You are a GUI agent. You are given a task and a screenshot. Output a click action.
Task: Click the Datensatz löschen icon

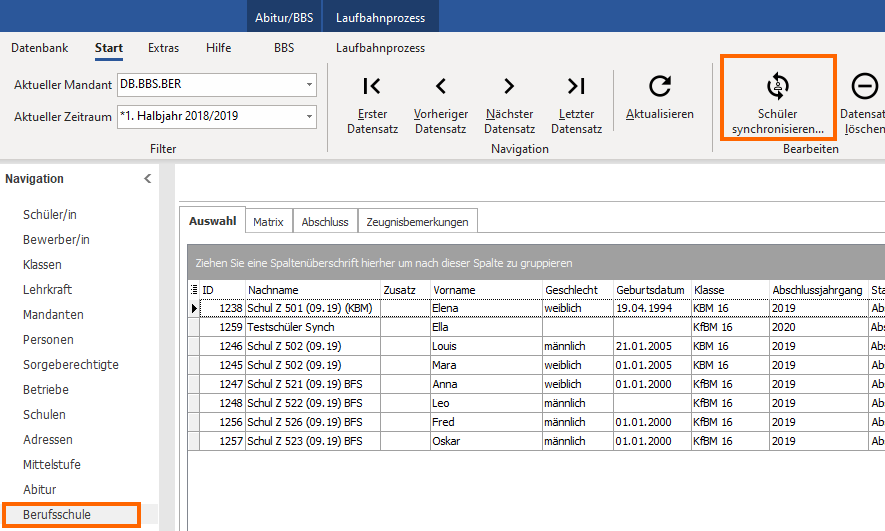[x=865, y=86]
